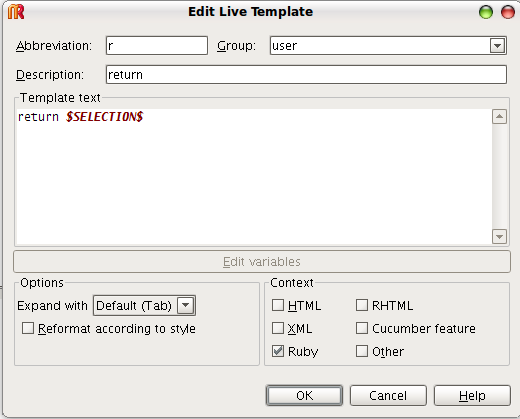Close dialog with the red circle button

508,12
